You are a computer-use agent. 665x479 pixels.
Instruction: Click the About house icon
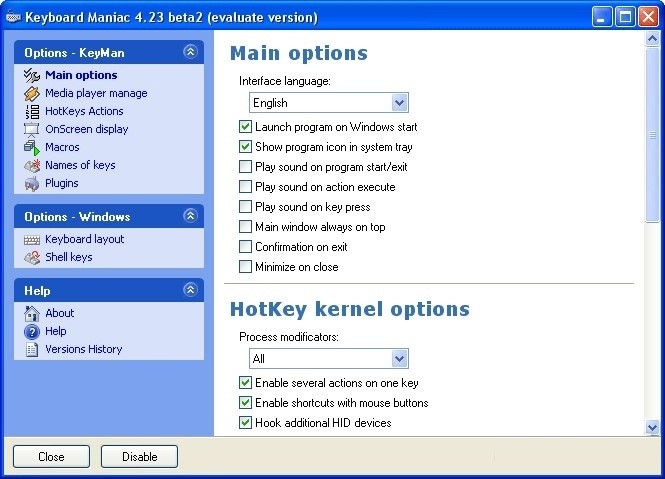coord(32,314)
